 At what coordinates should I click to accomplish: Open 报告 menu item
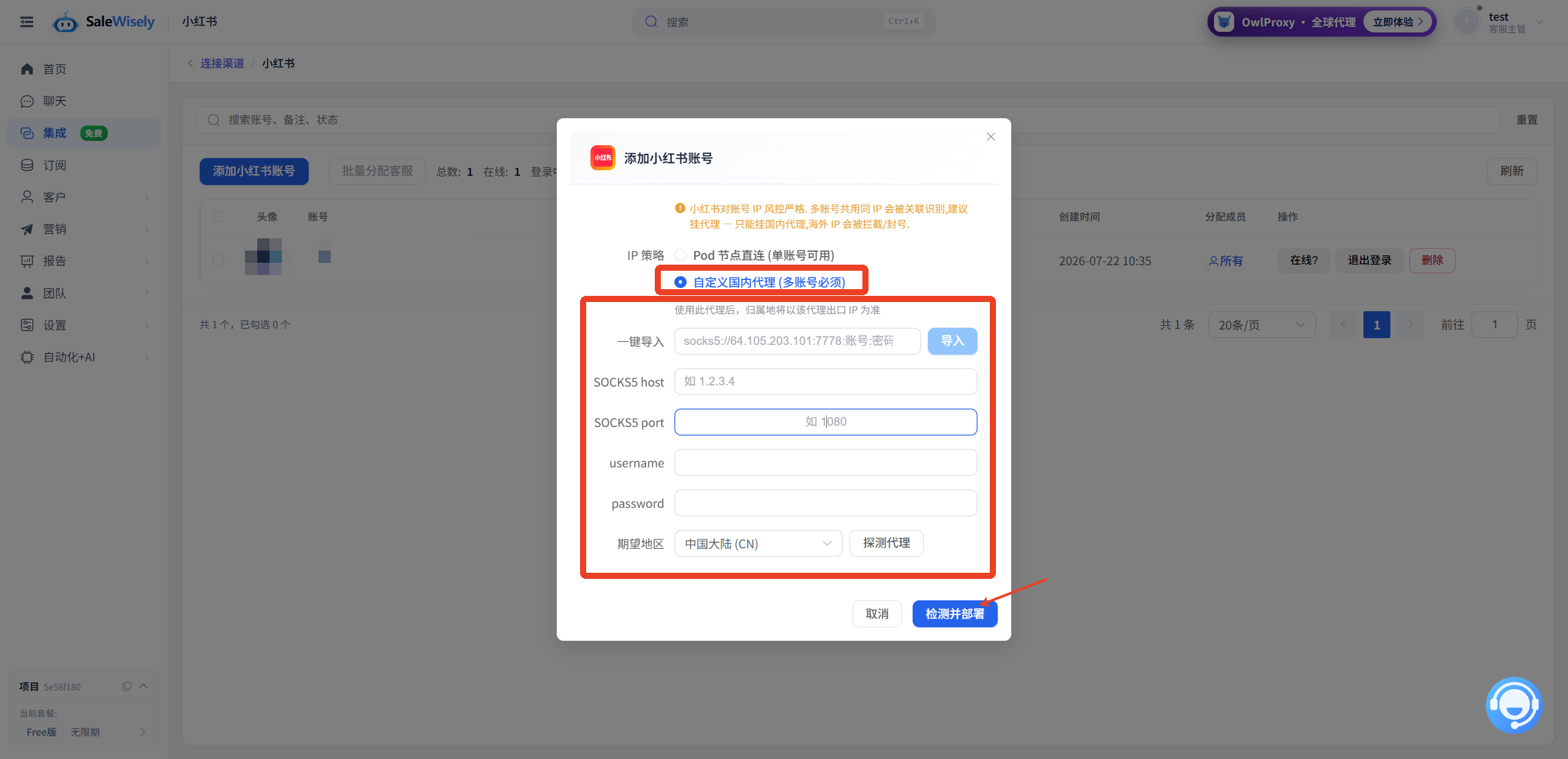83,261
